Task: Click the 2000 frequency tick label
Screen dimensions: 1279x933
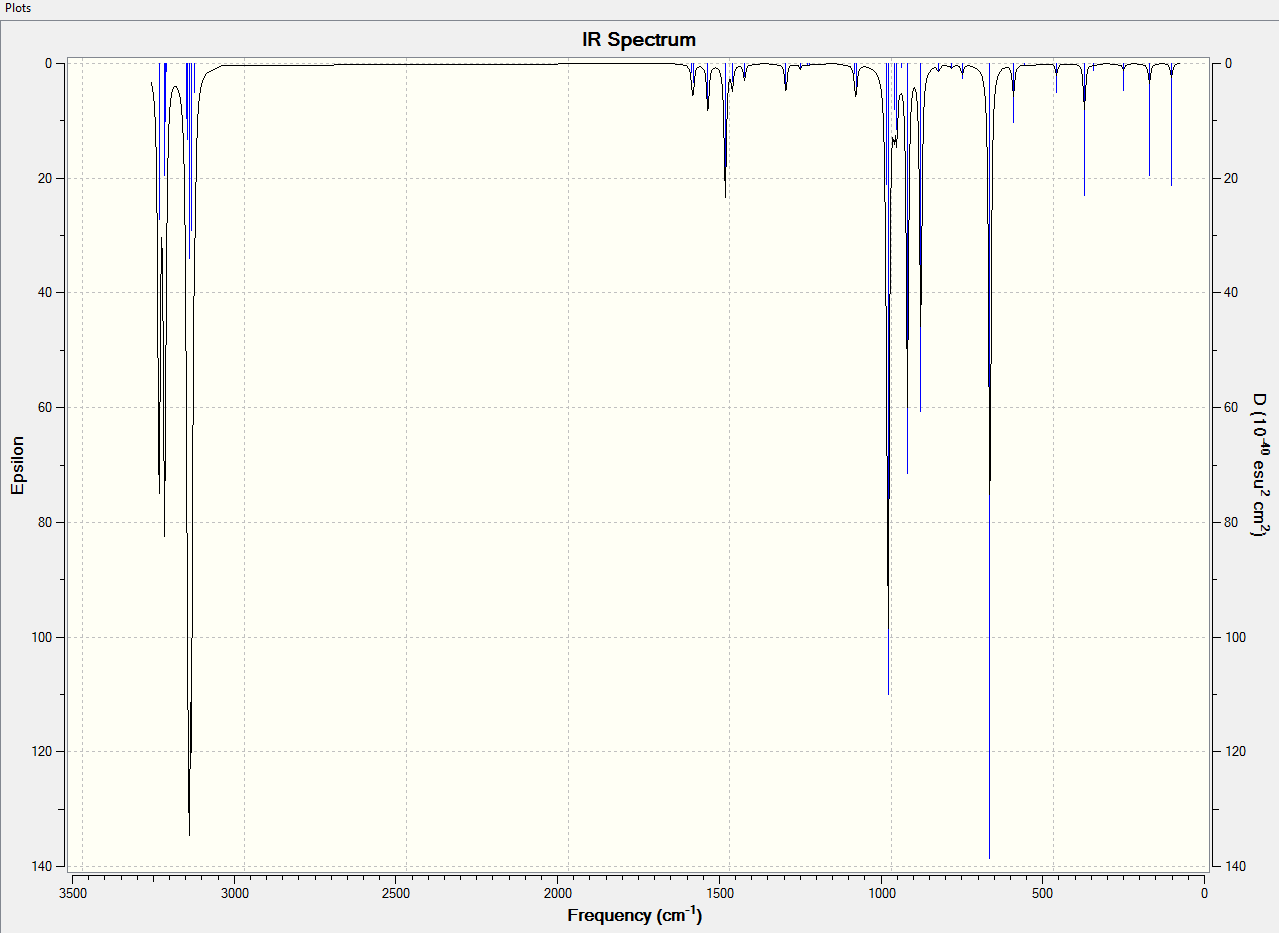Action: point(558,892)
